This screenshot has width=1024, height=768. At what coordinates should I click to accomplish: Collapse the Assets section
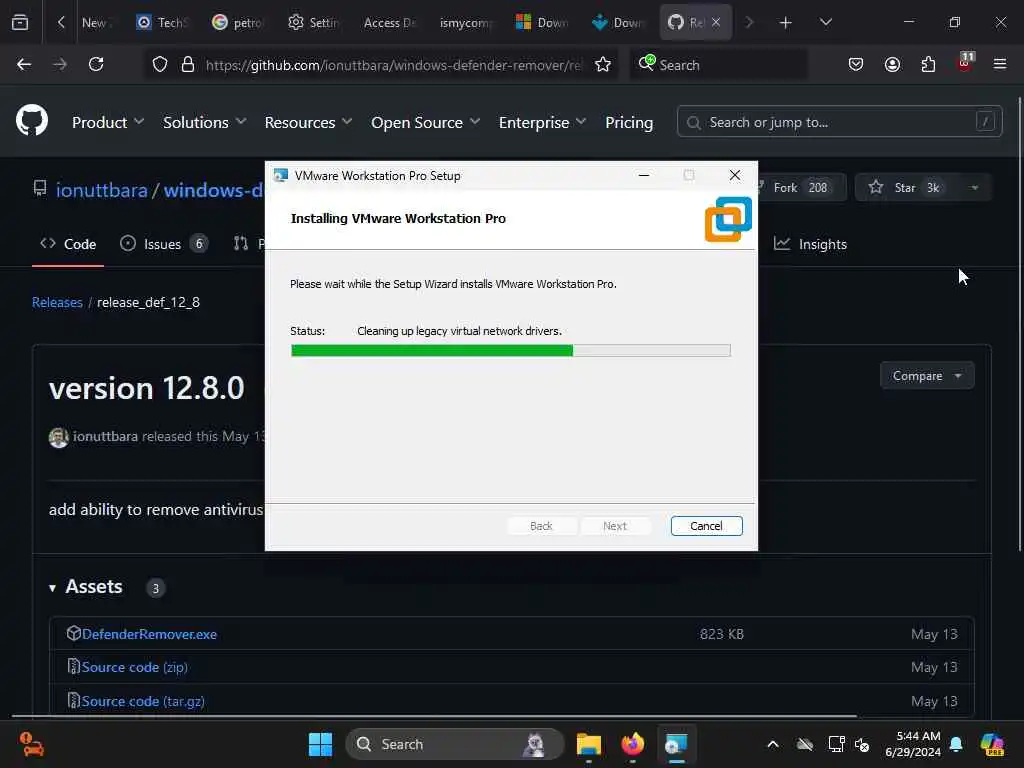52,588
